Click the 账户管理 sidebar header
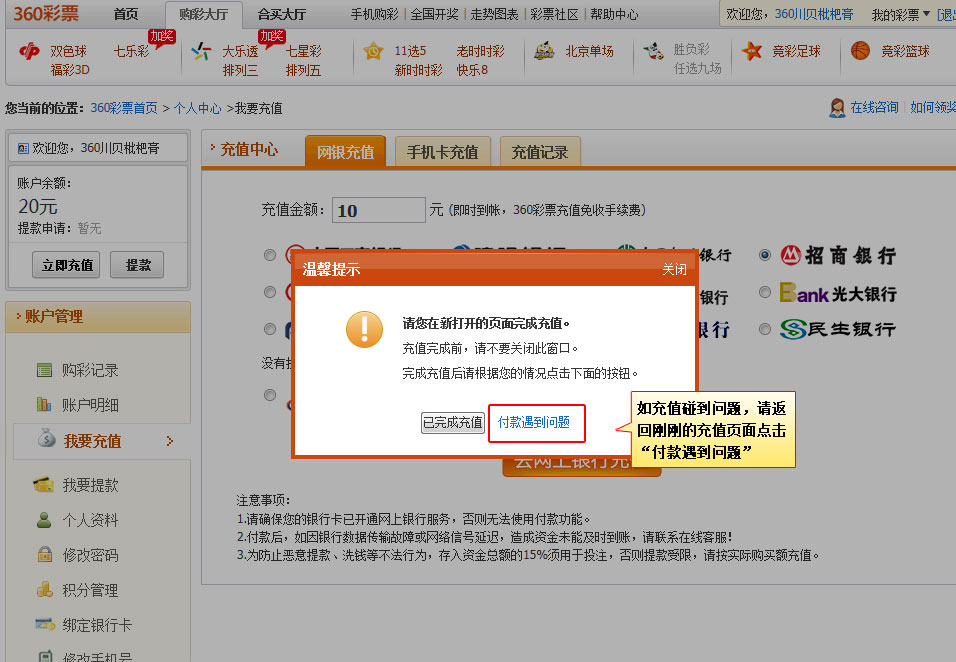Screen dimensions: 956x662 tap(98, 316)
